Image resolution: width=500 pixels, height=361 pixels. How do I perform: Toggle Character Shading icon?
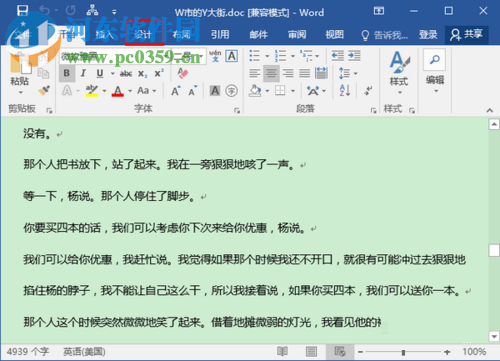[215, 90]
